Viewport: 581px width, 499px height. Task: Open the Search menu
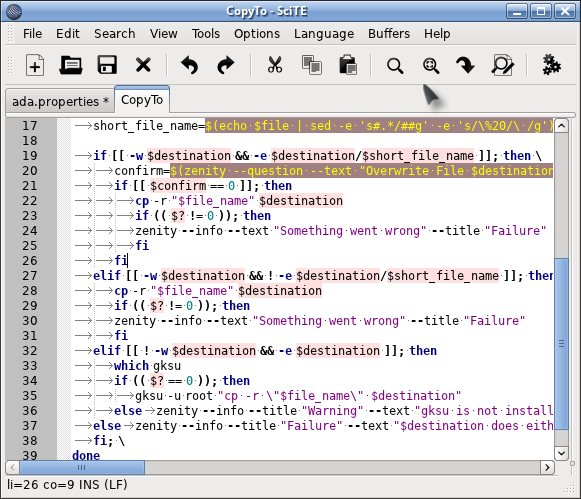point(114,34)
